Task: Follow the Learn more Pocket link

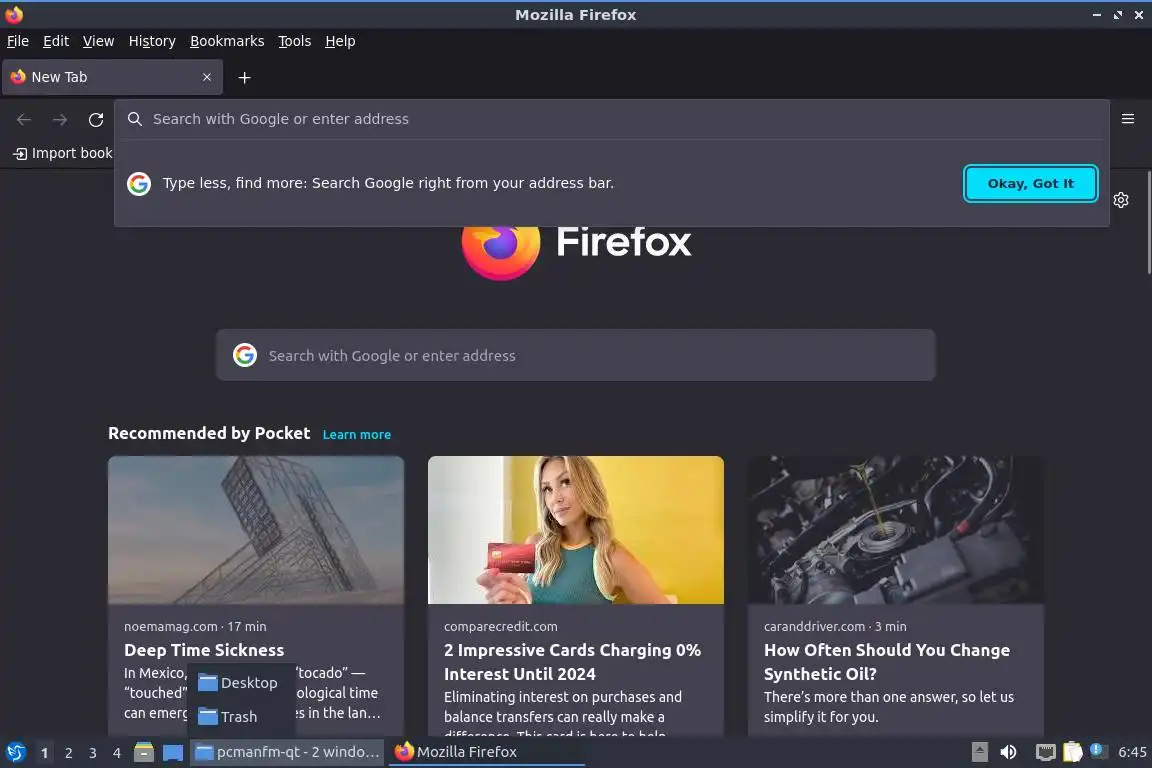Action: (x=356, y=434)
